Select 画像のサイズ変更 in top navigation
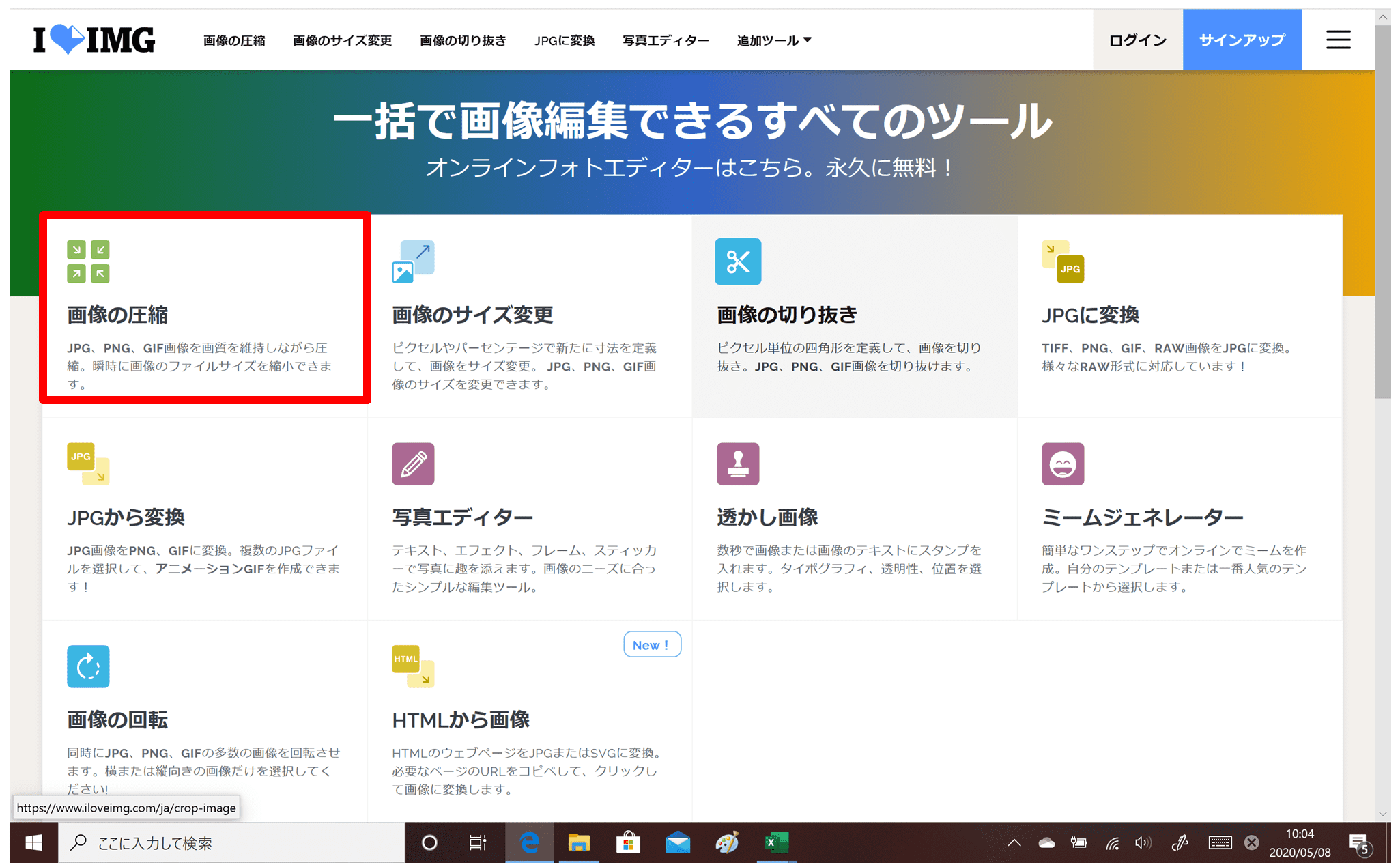The width and height of the screenshot is (1400, 867). point(342,40)
